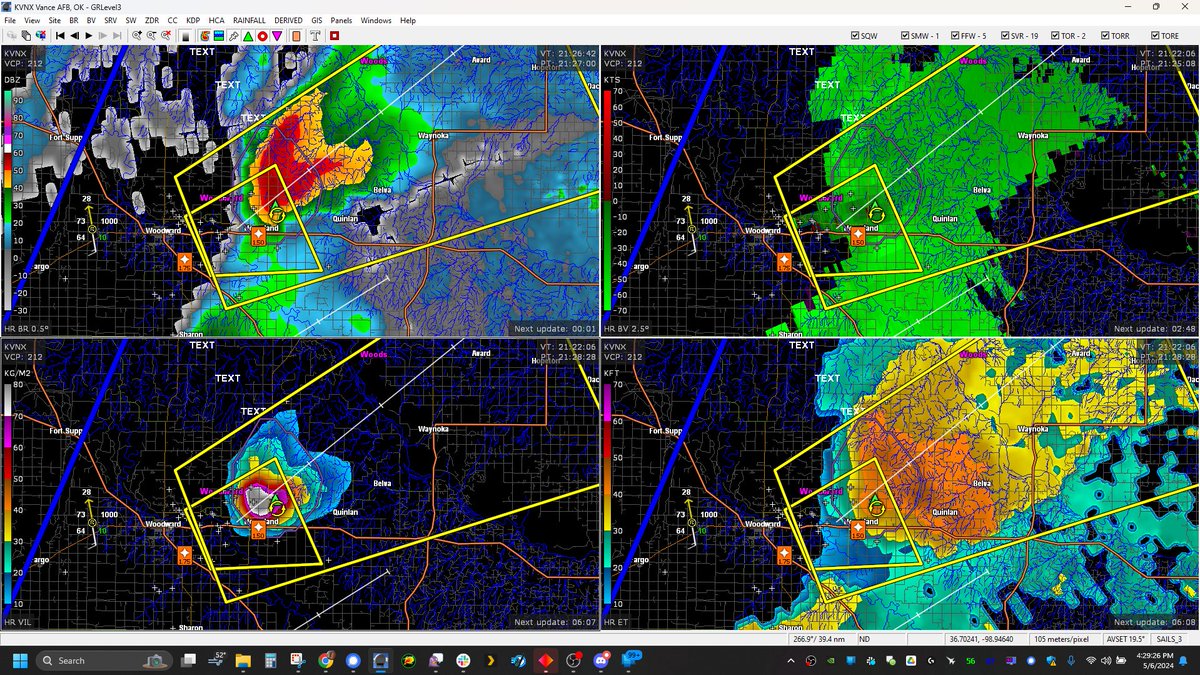The height and width of the screenshot is (675, 1200).
Task: Click the taskbar Search box
Action: (x=103, y=661)
